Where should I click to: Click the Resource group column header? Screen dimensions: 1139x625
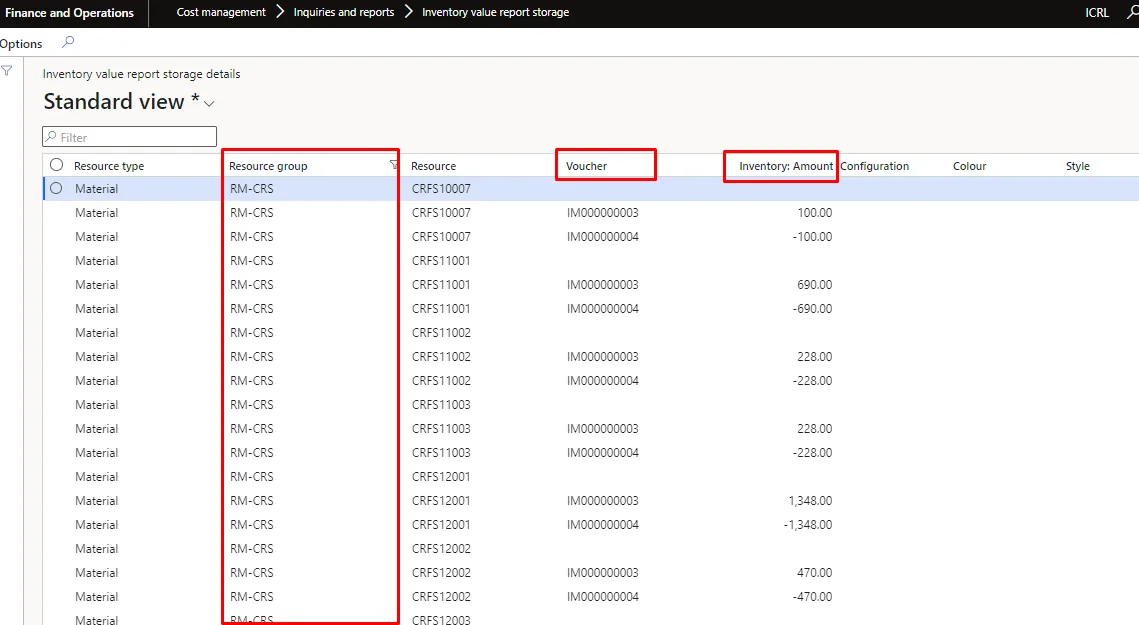(268, 166)
